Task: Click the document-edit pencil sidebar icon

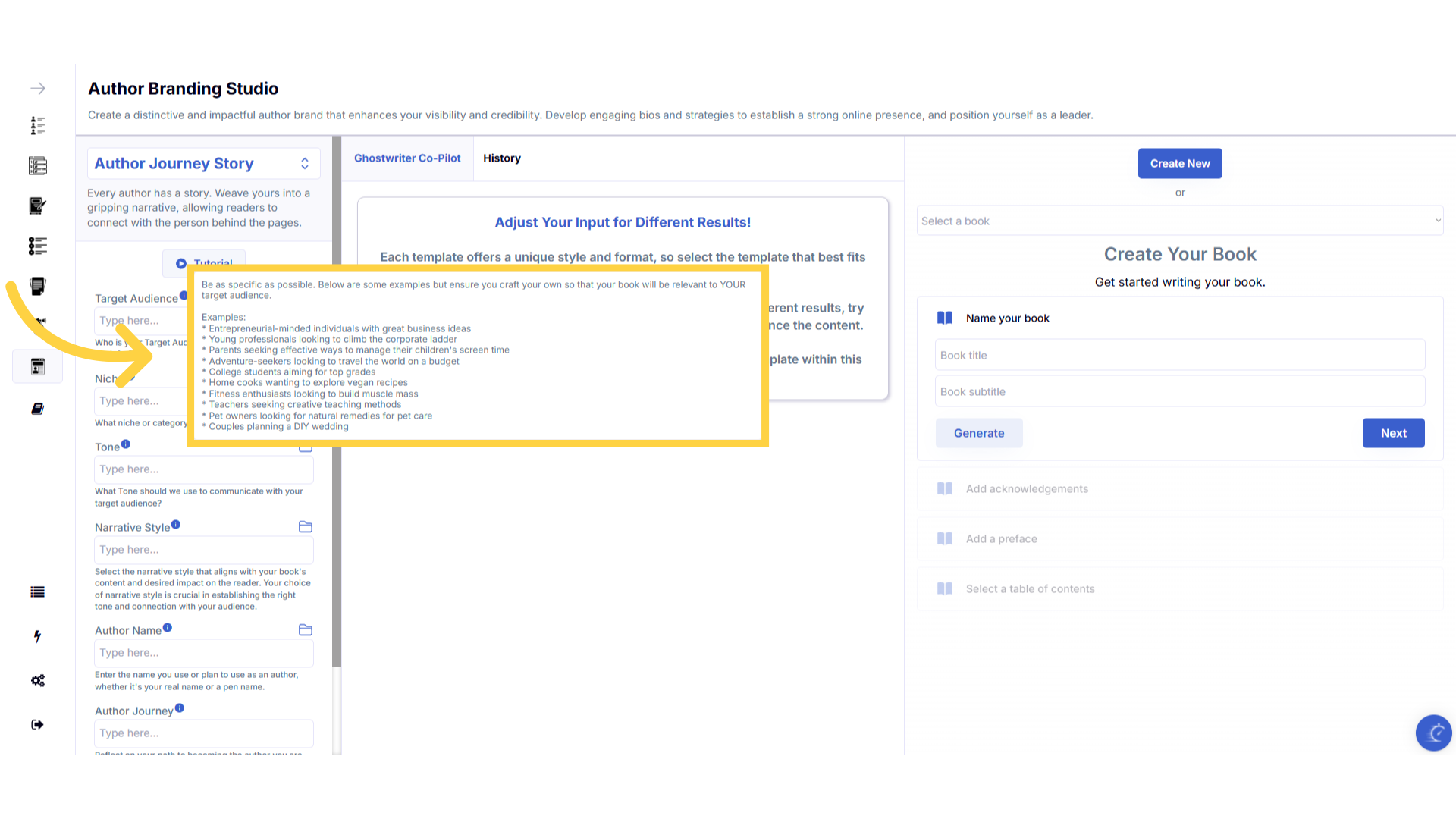Action: (x=37, y=206)
